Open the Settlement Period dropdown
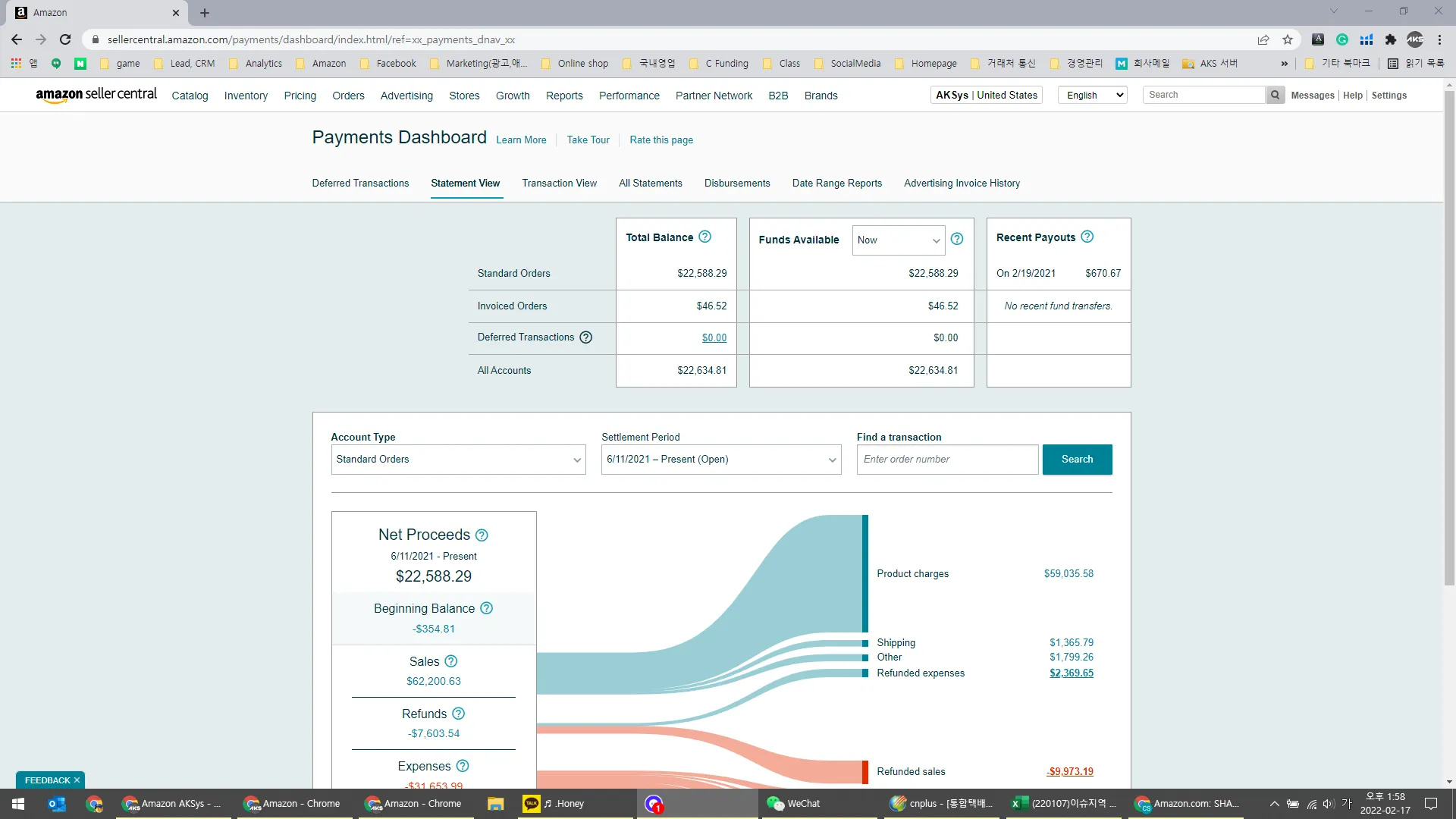1456x819 pixels. point(720,460)
